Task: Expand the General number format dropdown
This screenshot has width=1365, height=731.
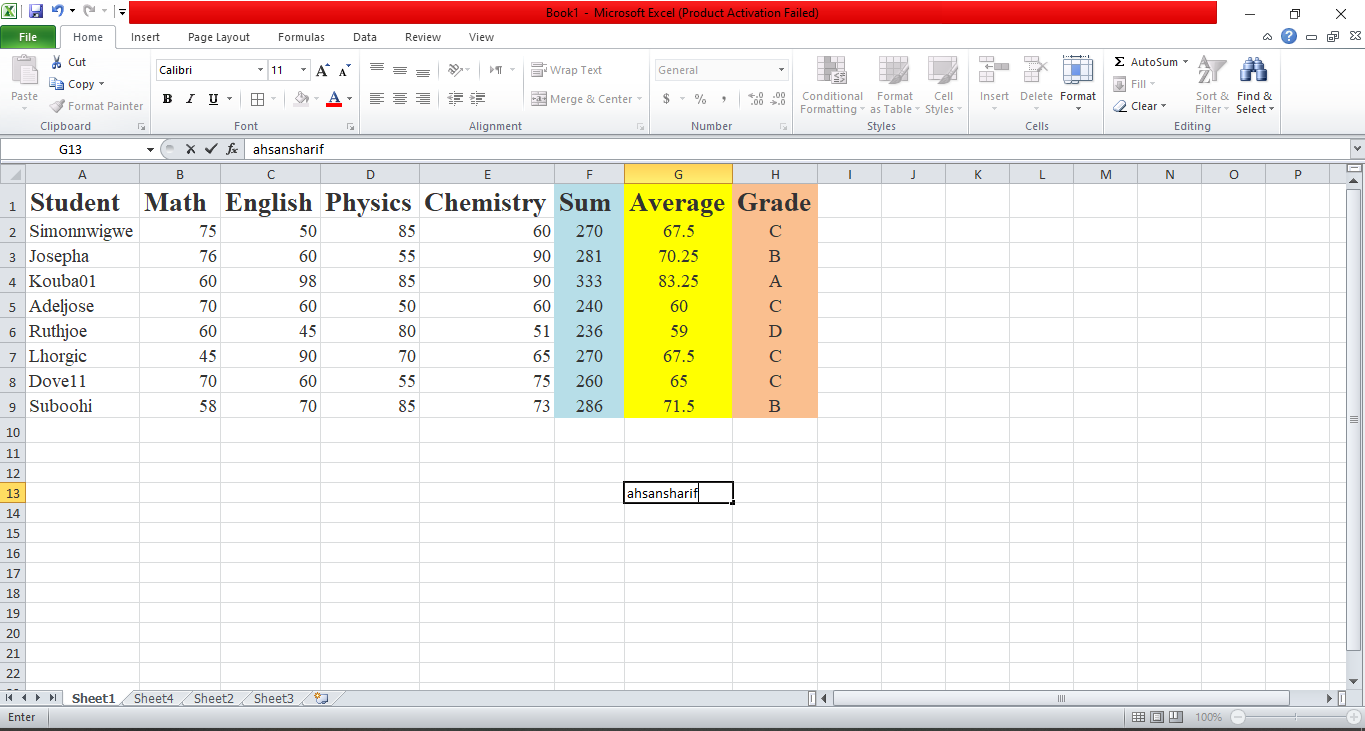Action: [x=782, y=70]
